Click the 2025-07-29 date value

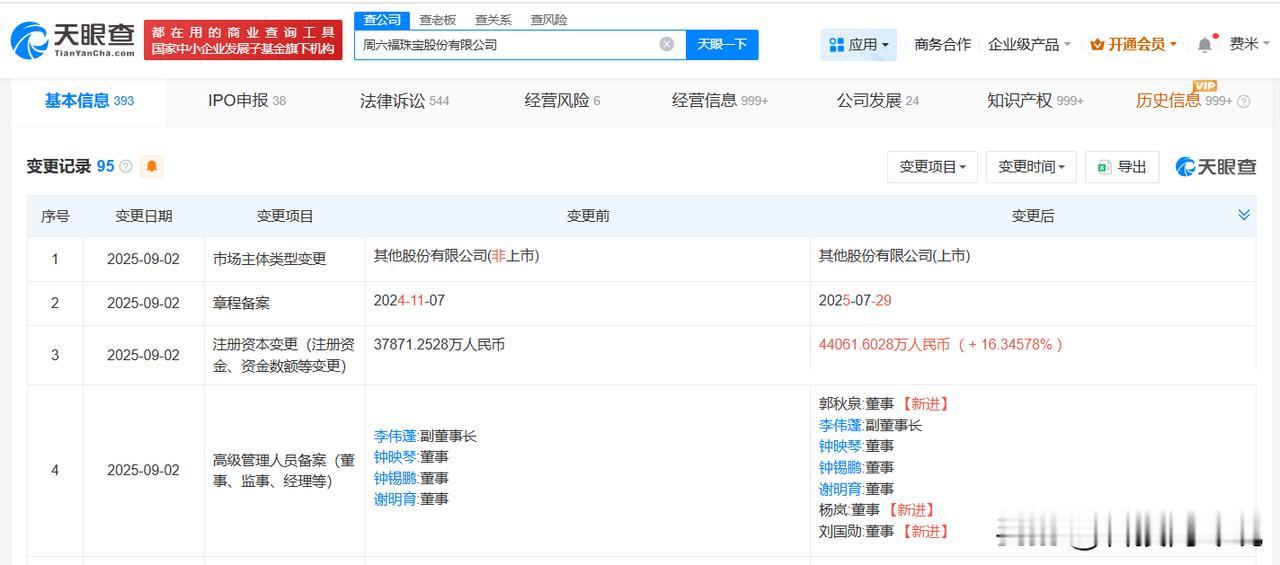click(x=855, y=300)
